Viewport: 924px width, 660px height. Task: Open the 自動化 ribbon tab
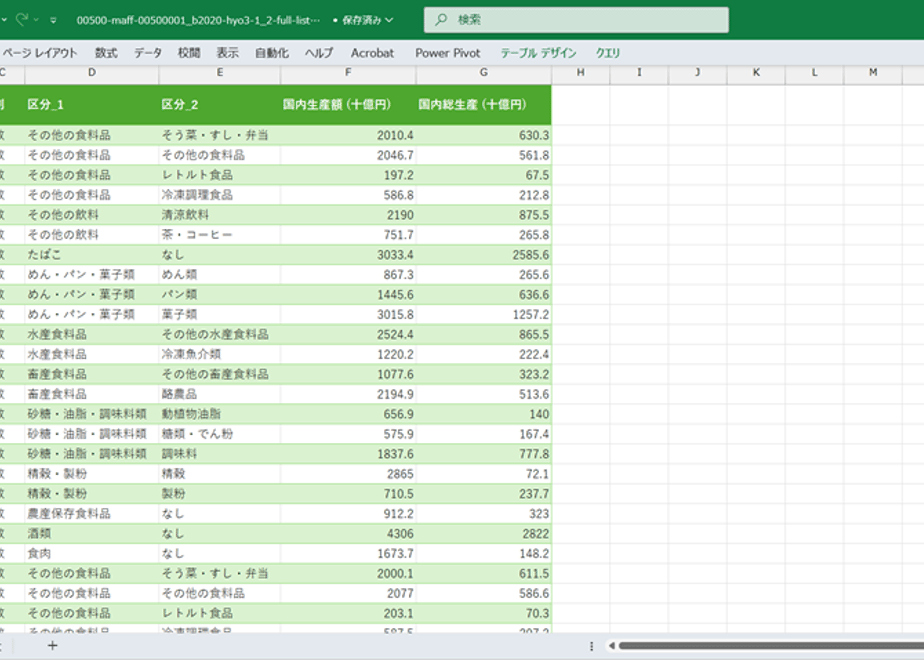point(272,53)
